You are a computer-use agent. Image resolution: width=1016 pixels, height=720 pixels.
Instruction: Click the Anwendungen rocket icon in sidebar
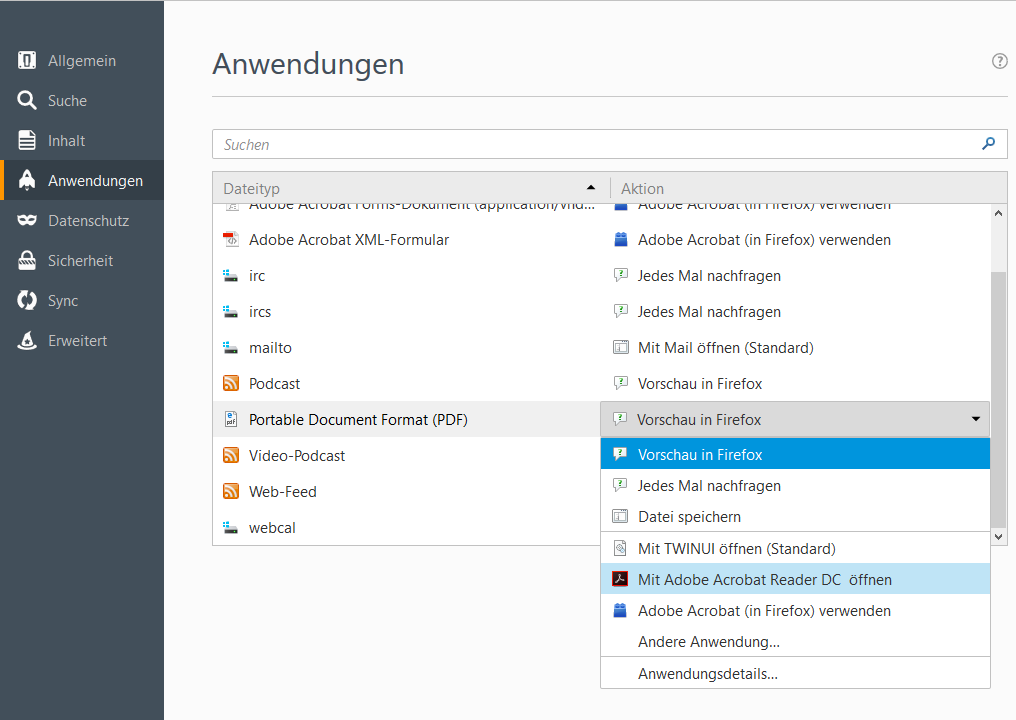[x=27, y=180]
